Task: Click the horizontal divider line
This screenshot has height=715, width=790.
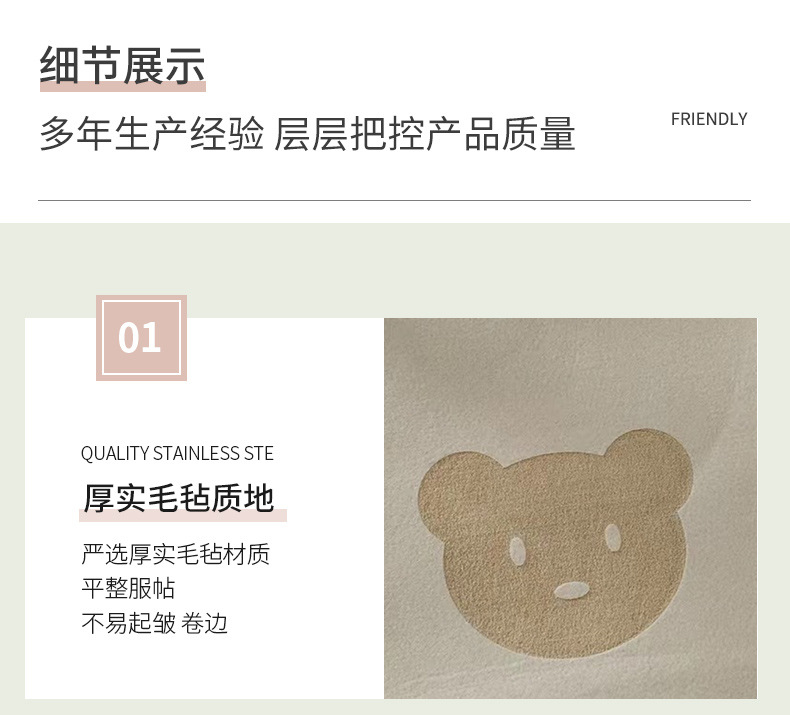Action: (394, 200)
